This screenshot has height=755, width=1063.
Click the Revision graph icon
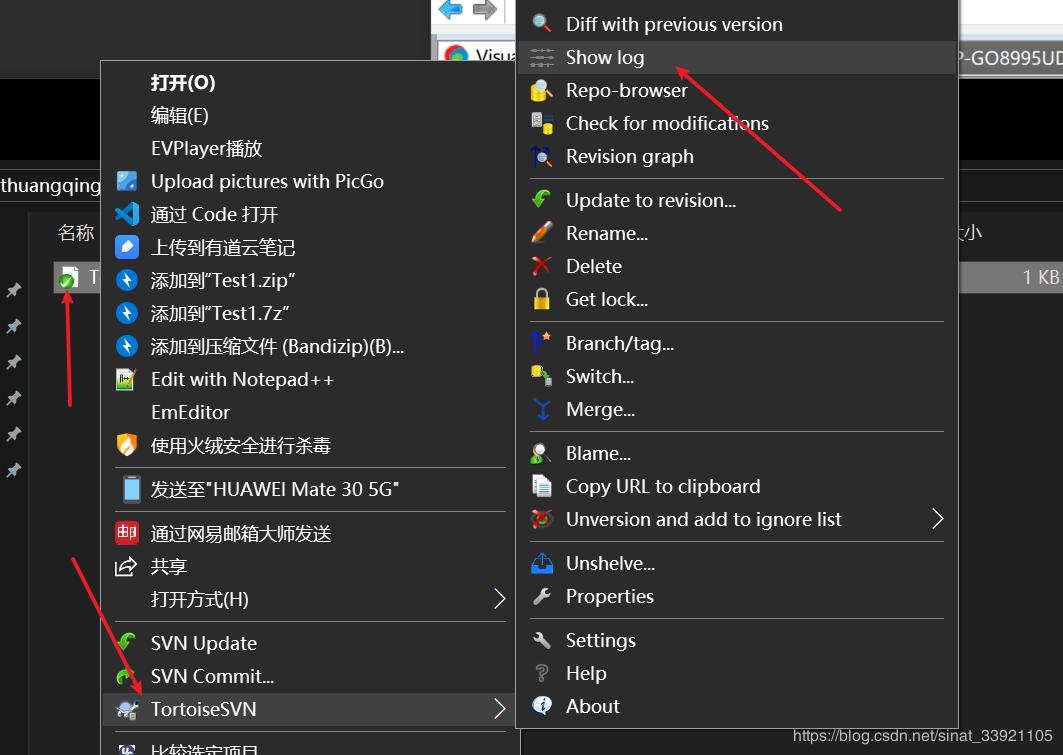[541, 156]
